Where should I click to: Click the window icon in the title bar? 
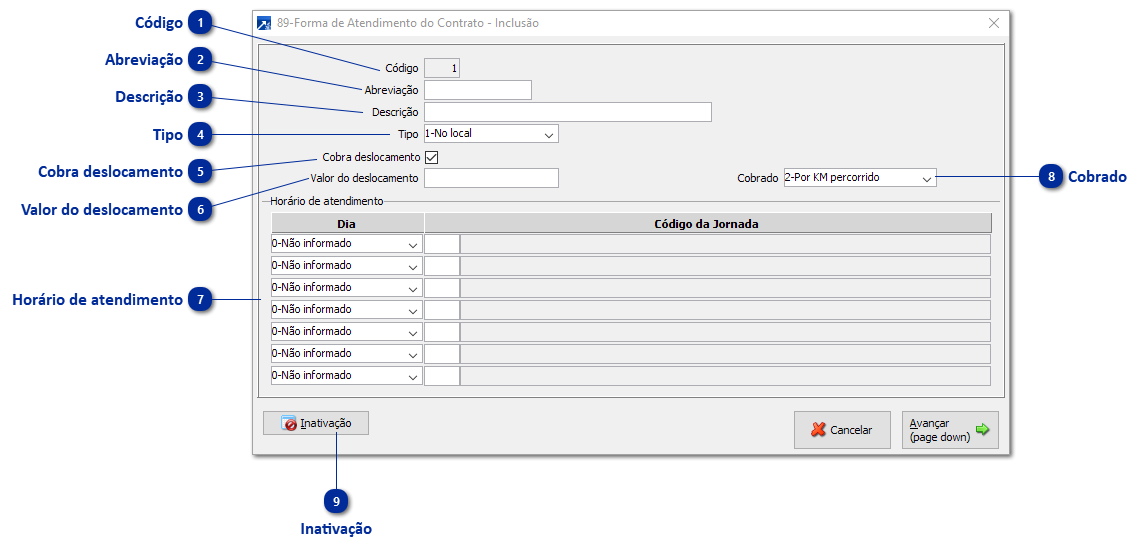click(264, 23)
